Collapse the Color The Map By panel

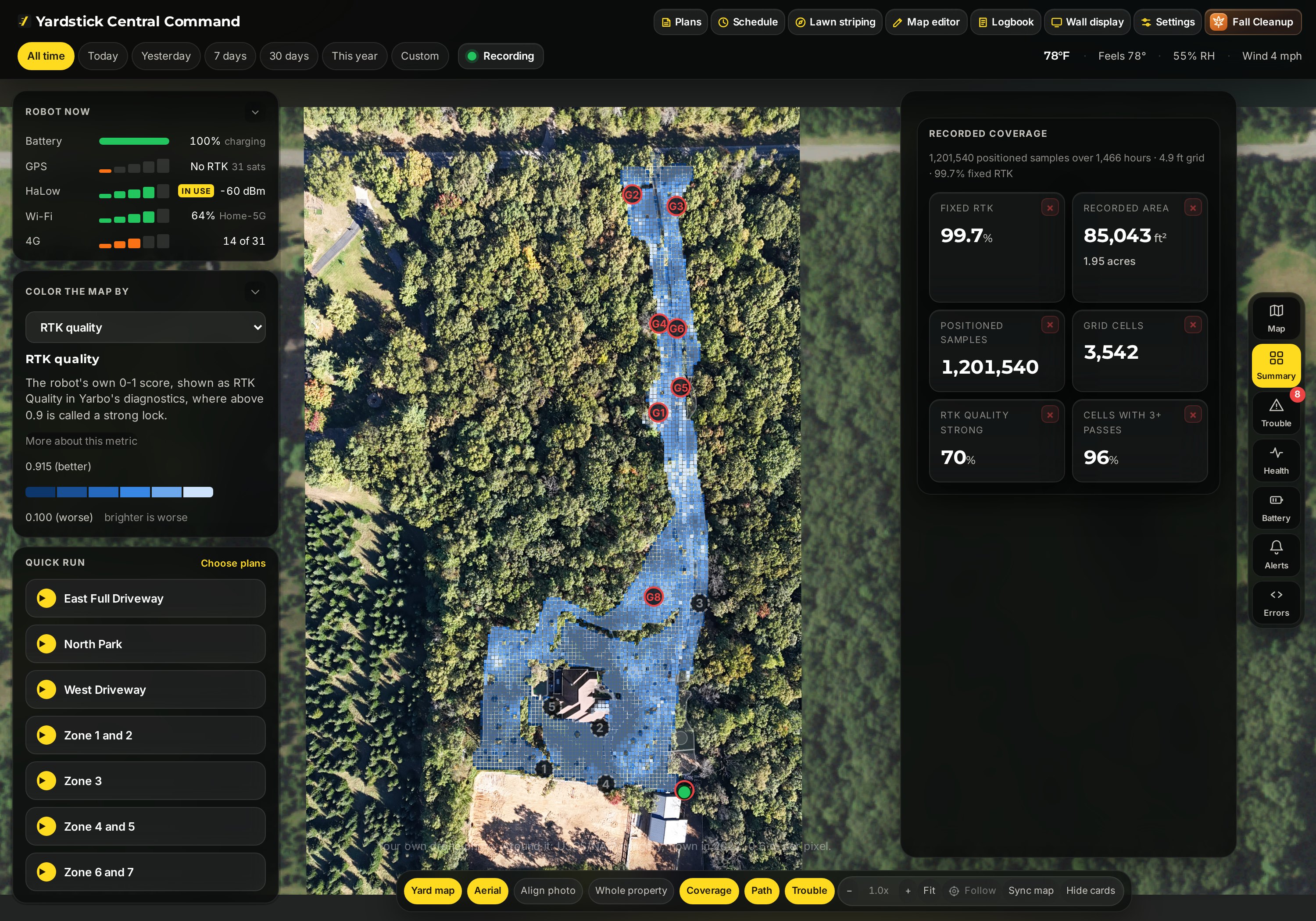click(x=255, y=292)
